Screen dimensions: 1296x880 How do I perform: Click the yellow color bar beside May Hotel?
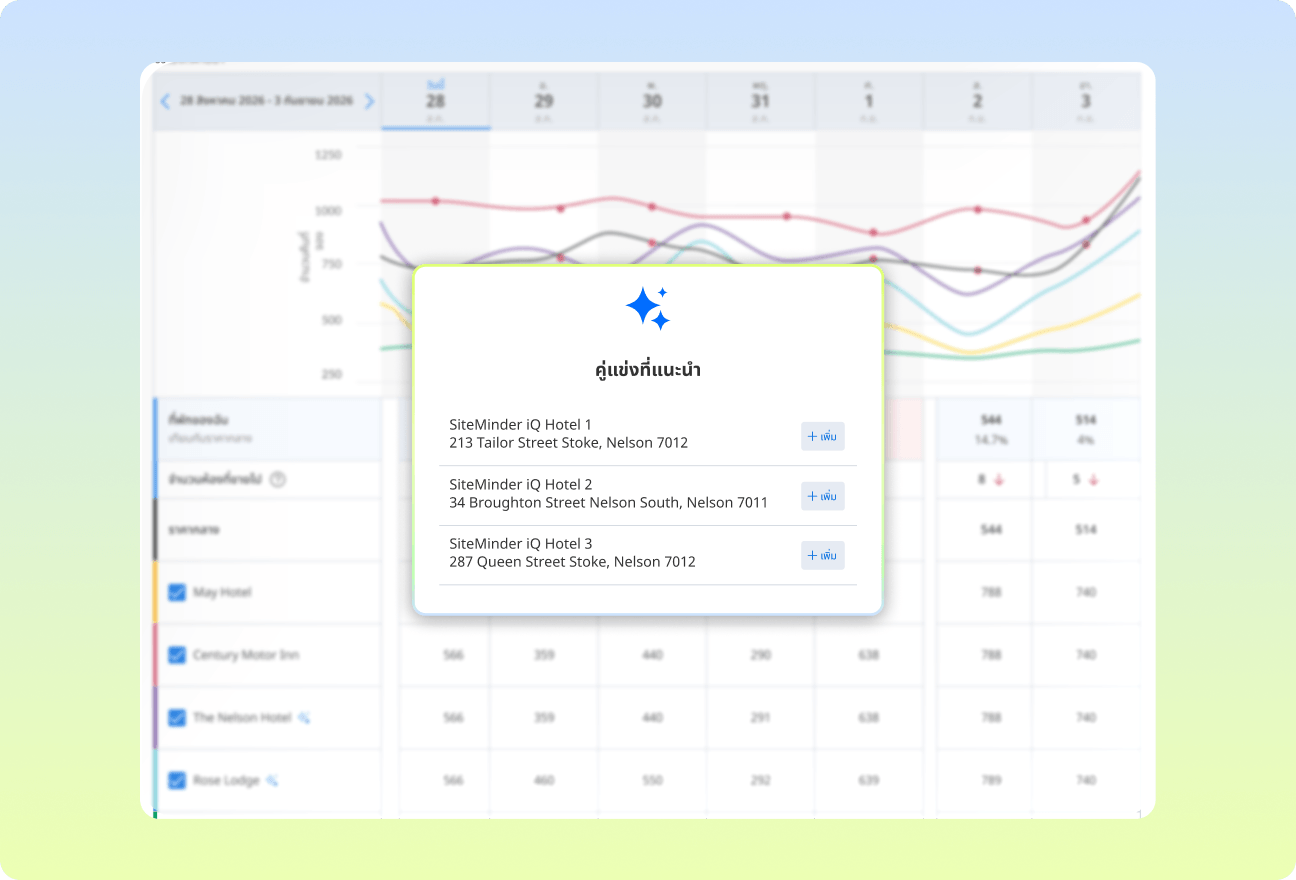[155, 592]
